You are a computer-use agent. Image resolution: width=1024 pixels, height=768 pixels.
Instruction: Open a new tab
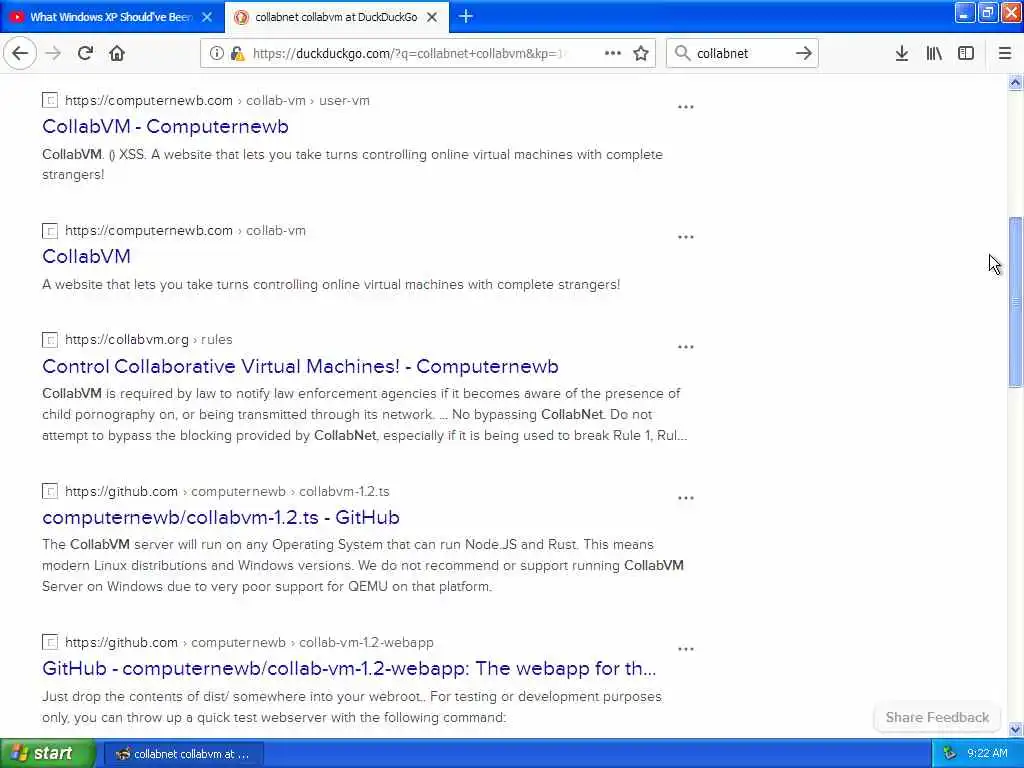(466, 17)
